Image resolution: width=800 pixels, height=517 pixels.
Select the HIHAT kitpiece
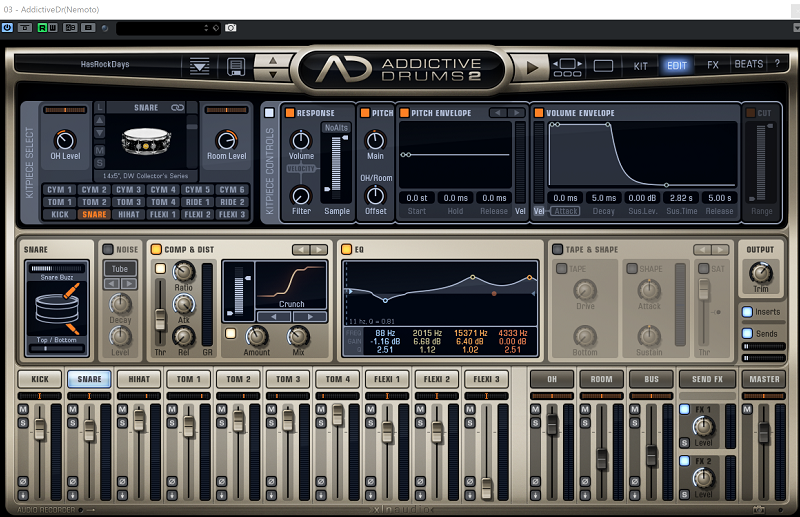[x=129, y=214]
